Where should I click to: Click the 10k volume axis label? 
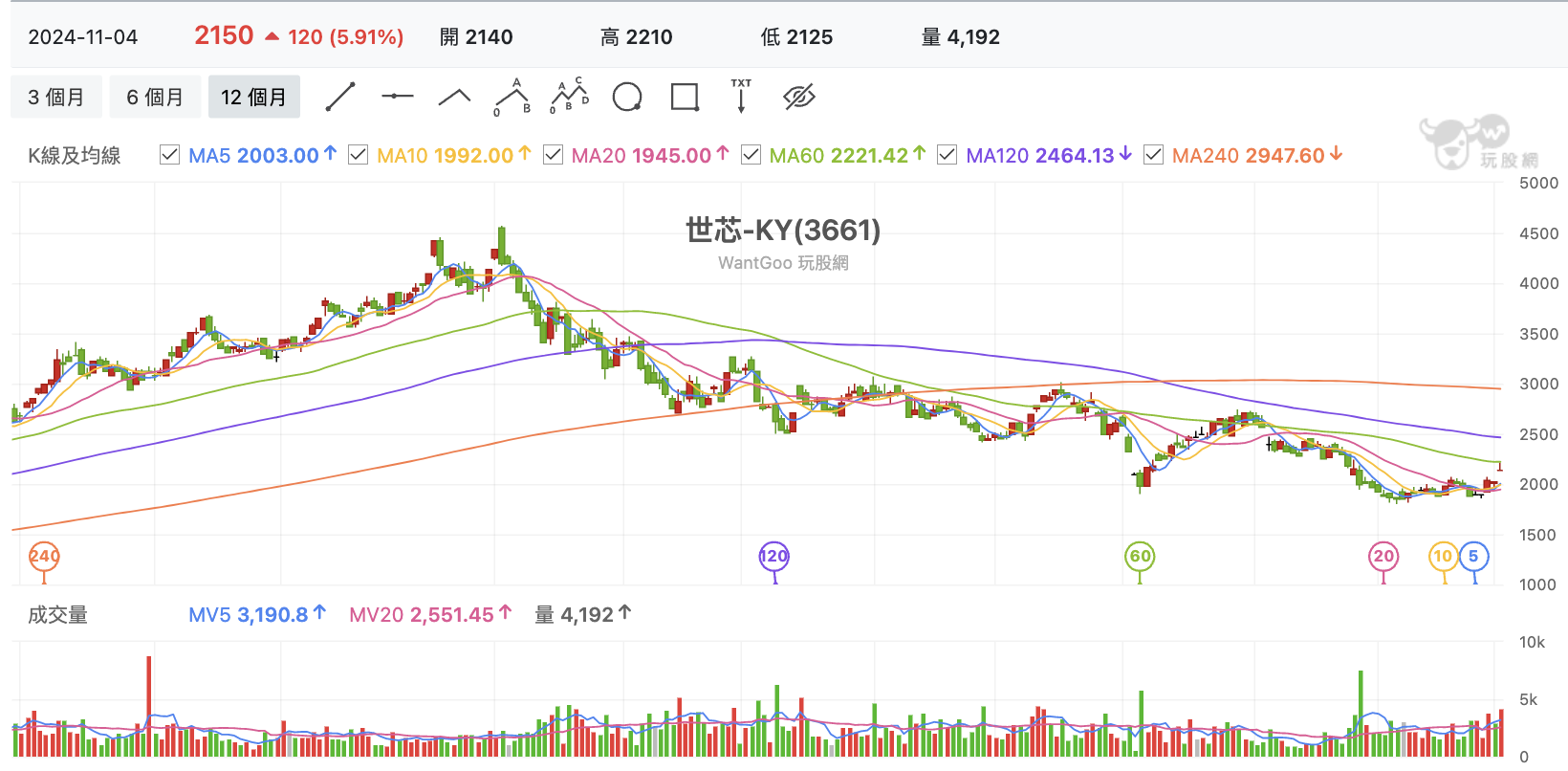click(1532, 642)
